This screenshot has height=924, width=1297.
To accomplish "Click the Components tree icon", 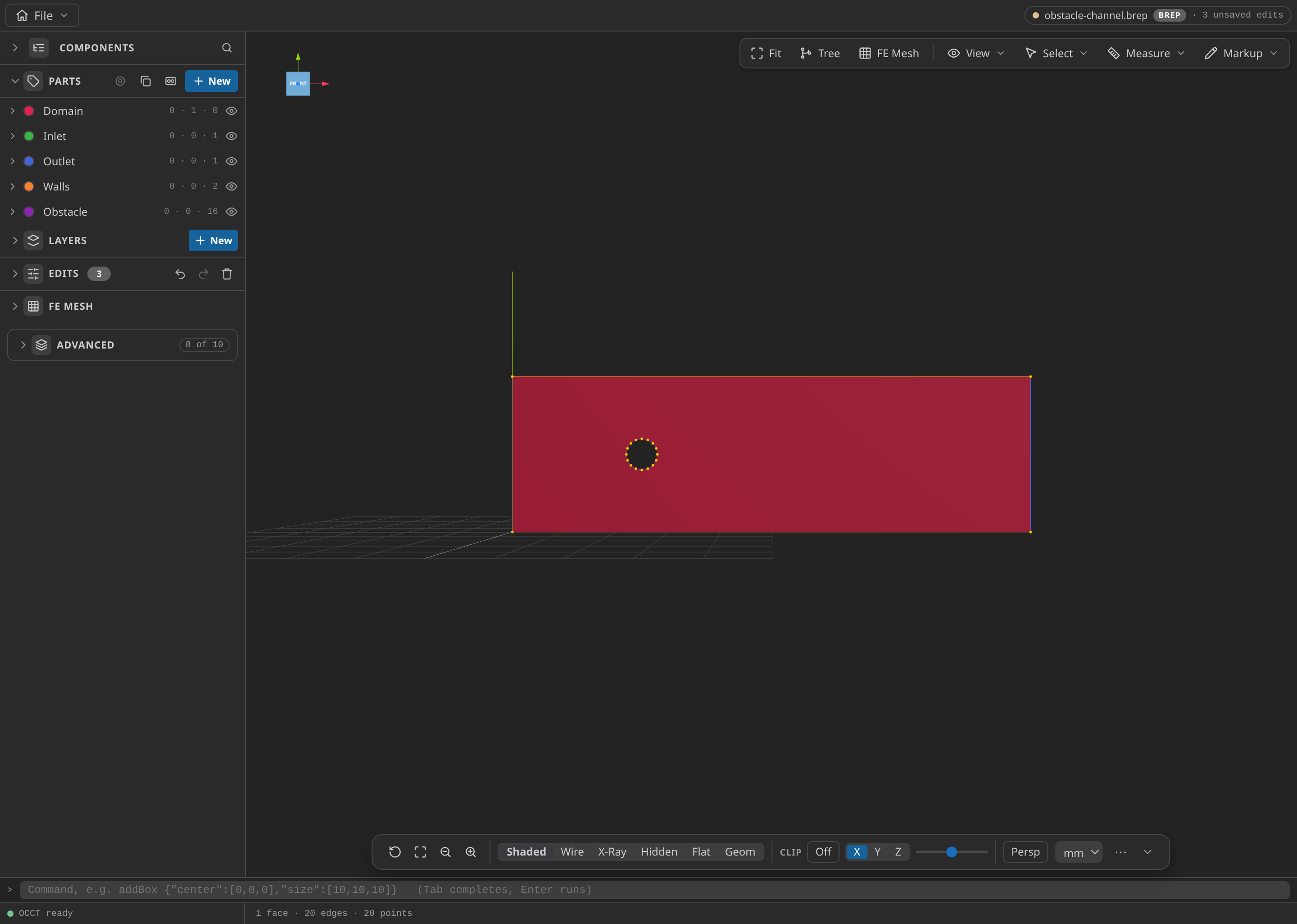I will [39, 48].
